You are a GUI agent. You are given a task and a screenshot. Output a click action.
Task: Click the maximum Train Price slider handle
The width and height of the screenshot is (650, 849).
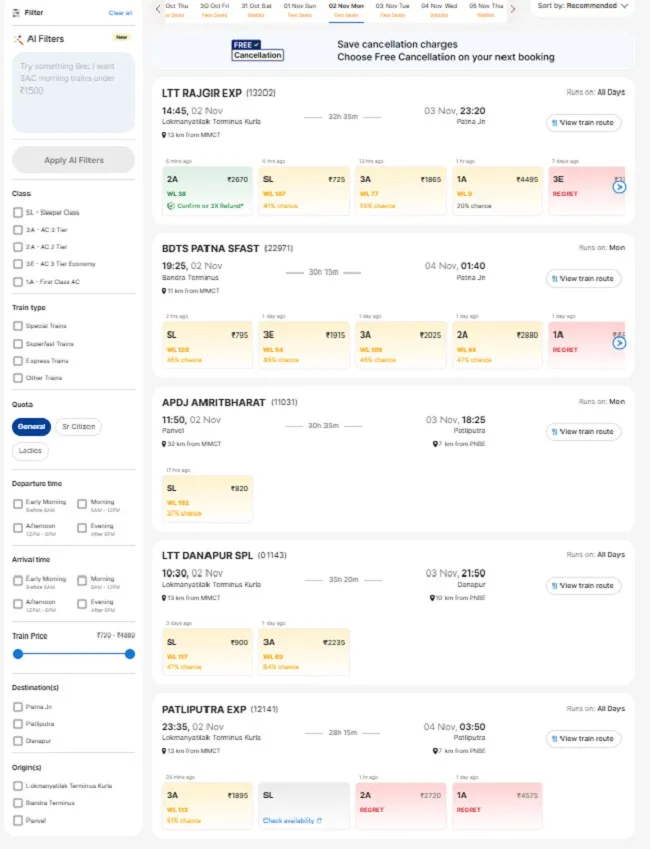(x=129, y=654)
